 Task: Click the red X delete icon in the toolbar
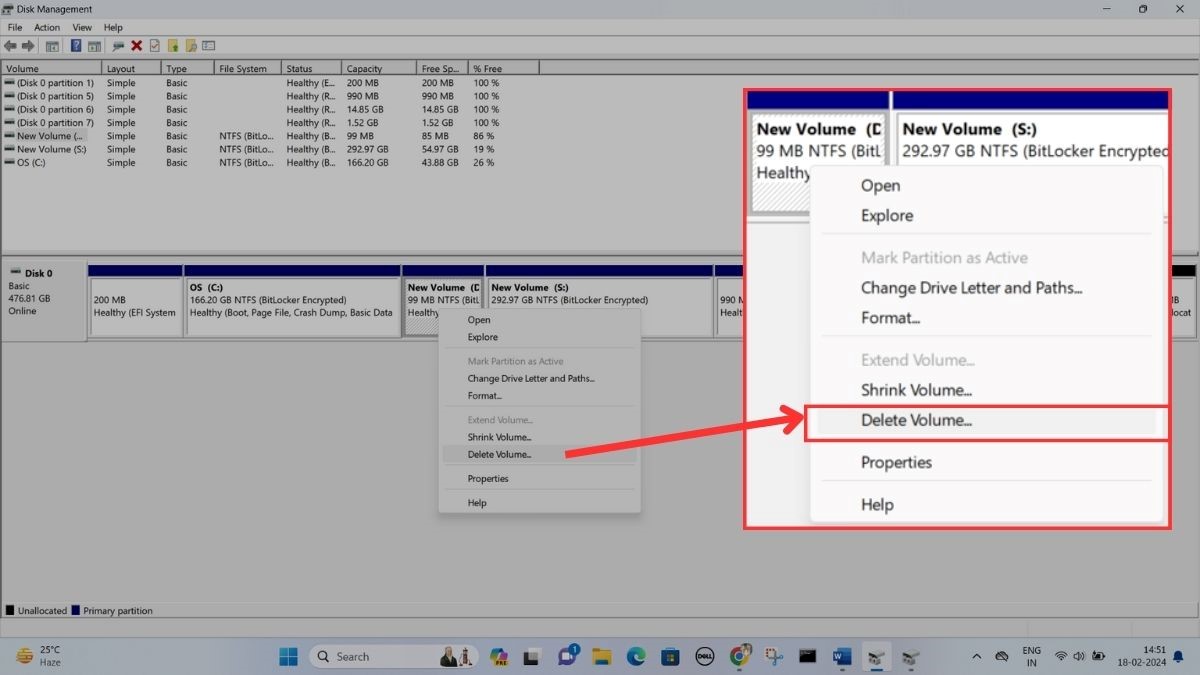(136, 45)
